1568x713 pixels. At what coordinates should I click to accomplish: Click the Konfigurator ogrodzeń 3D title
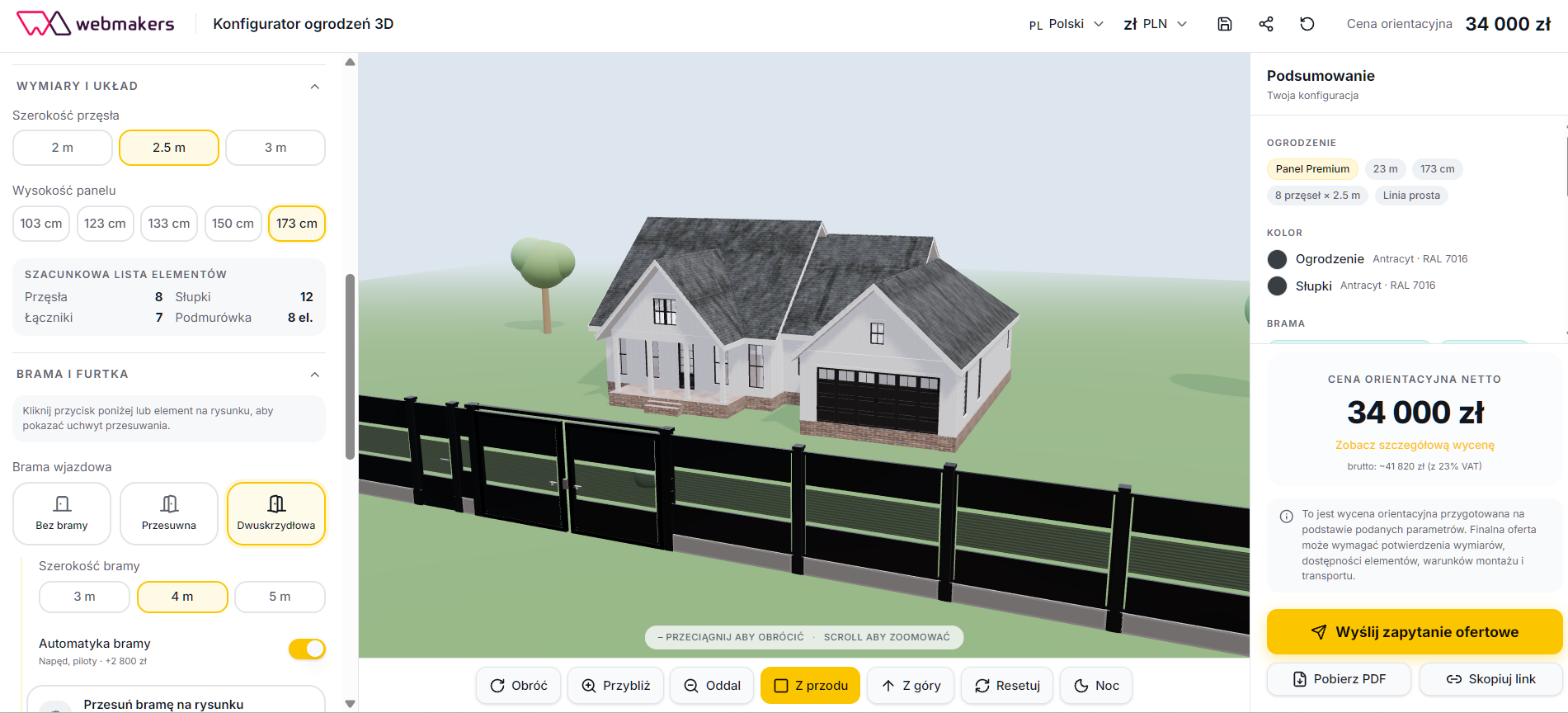point(304,24)
